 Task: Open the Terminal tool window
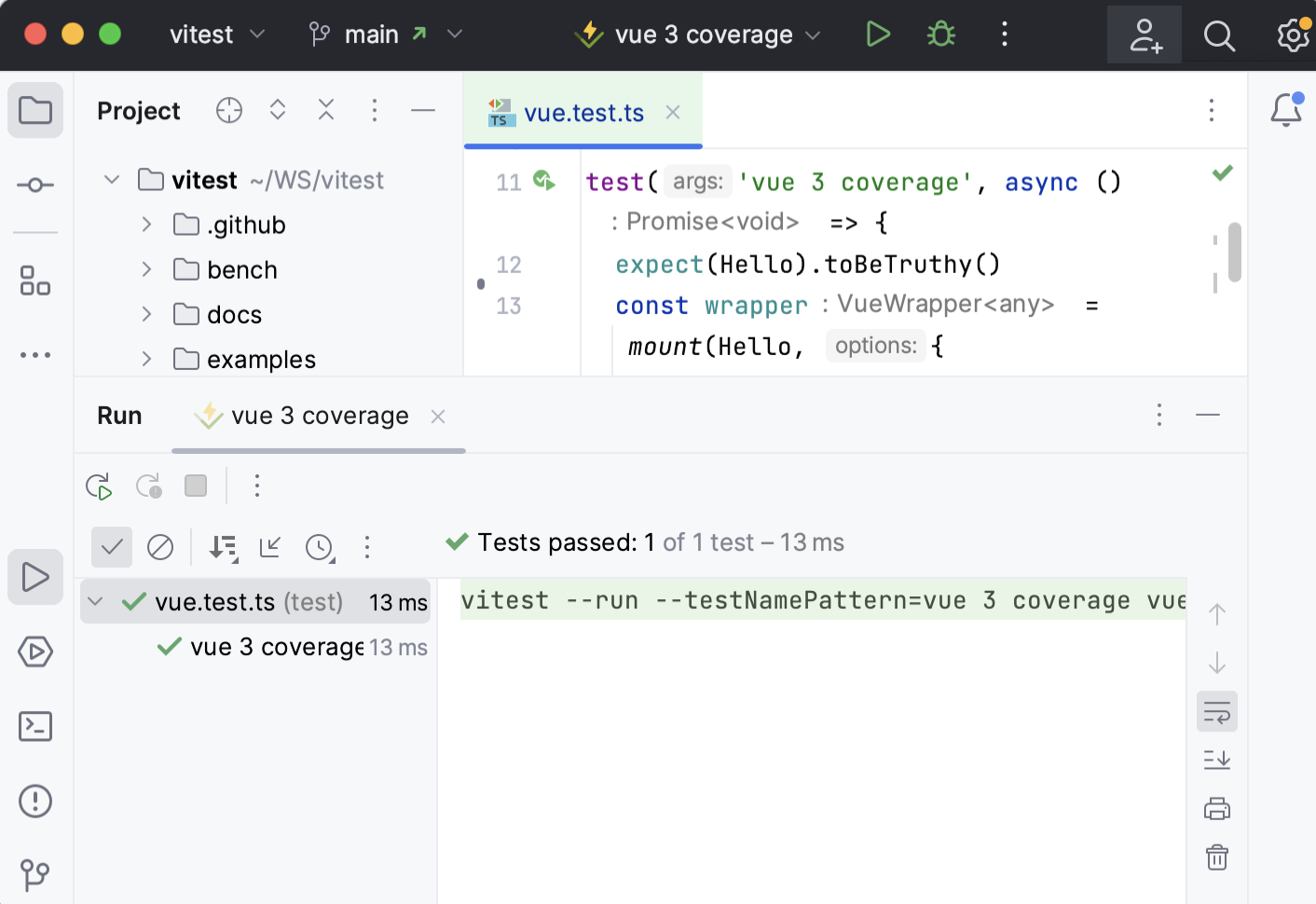35,726
